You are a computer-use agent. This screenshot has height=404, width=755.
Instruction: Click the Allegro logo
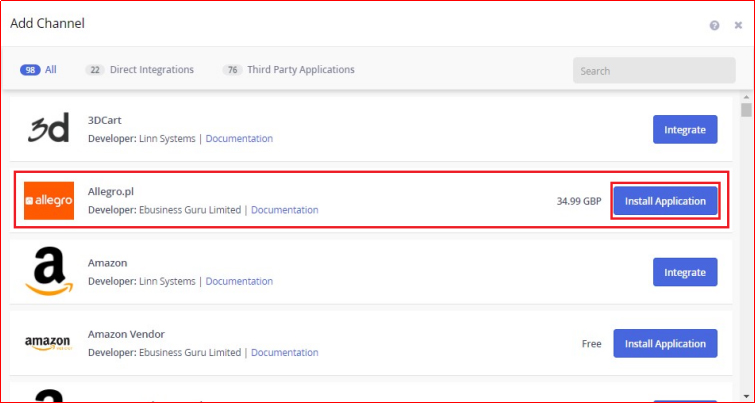[x=49, y=201]
